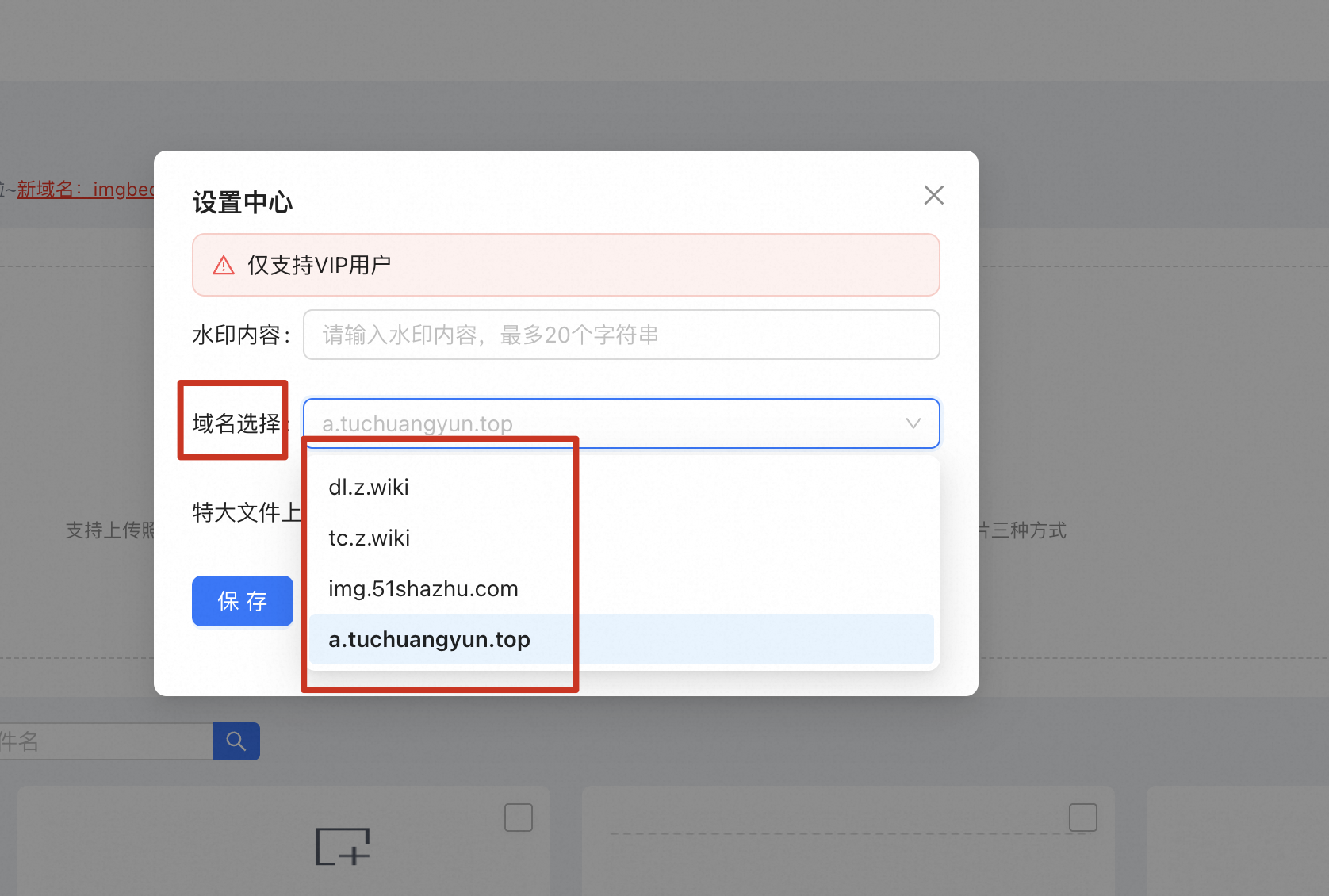
Task: Open the 新域名 link in background
Action: (x=86, y=190)
